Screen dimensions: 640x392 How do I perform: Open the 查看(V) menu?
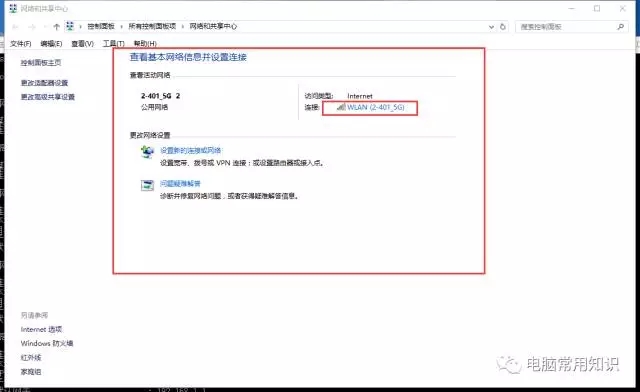click(x=82, y=43)
